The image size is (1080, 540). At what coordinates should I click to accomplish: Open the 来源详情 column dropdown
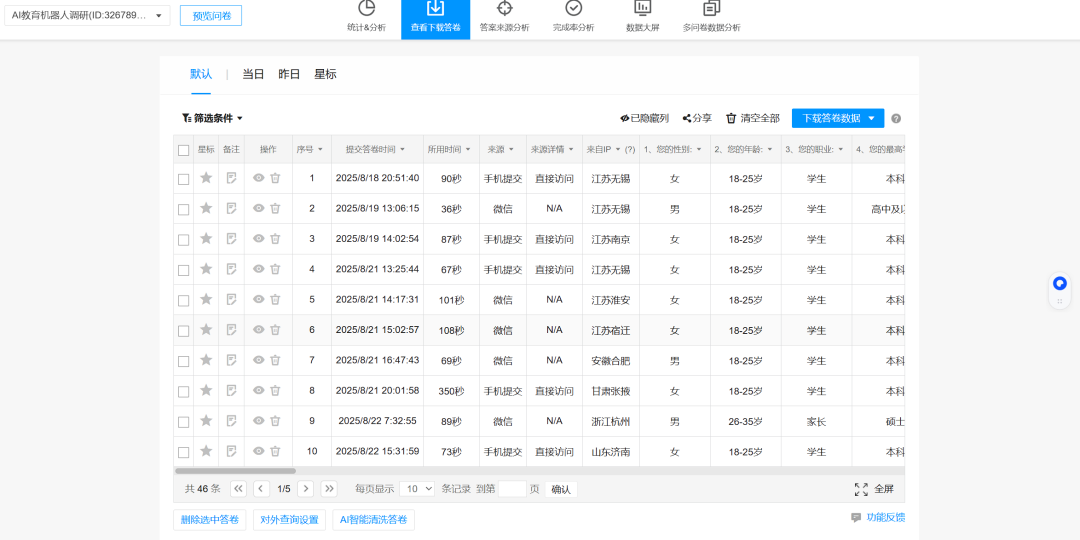(571, 149)
